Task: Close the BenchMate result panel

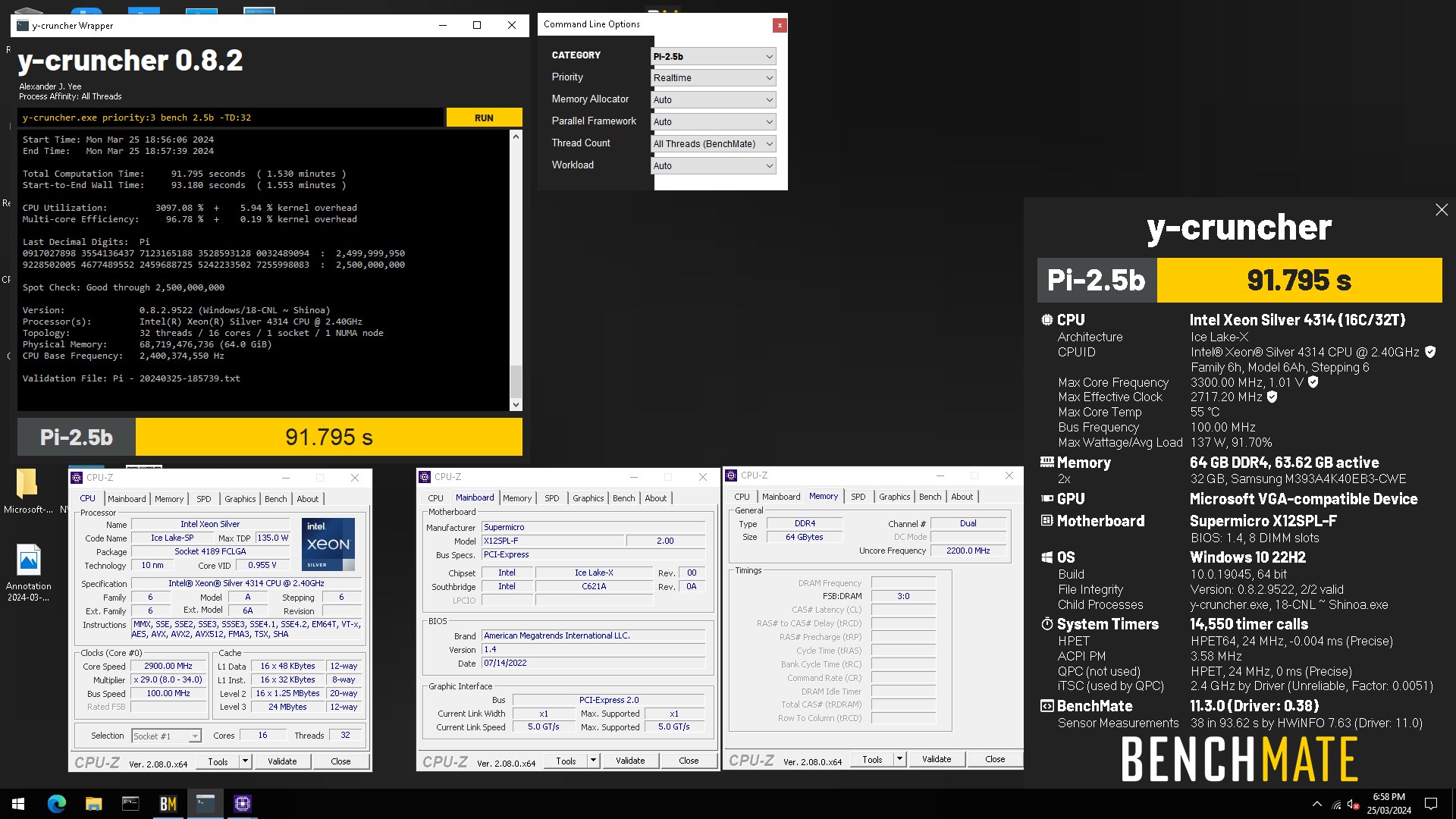Action: [1442, 210]
